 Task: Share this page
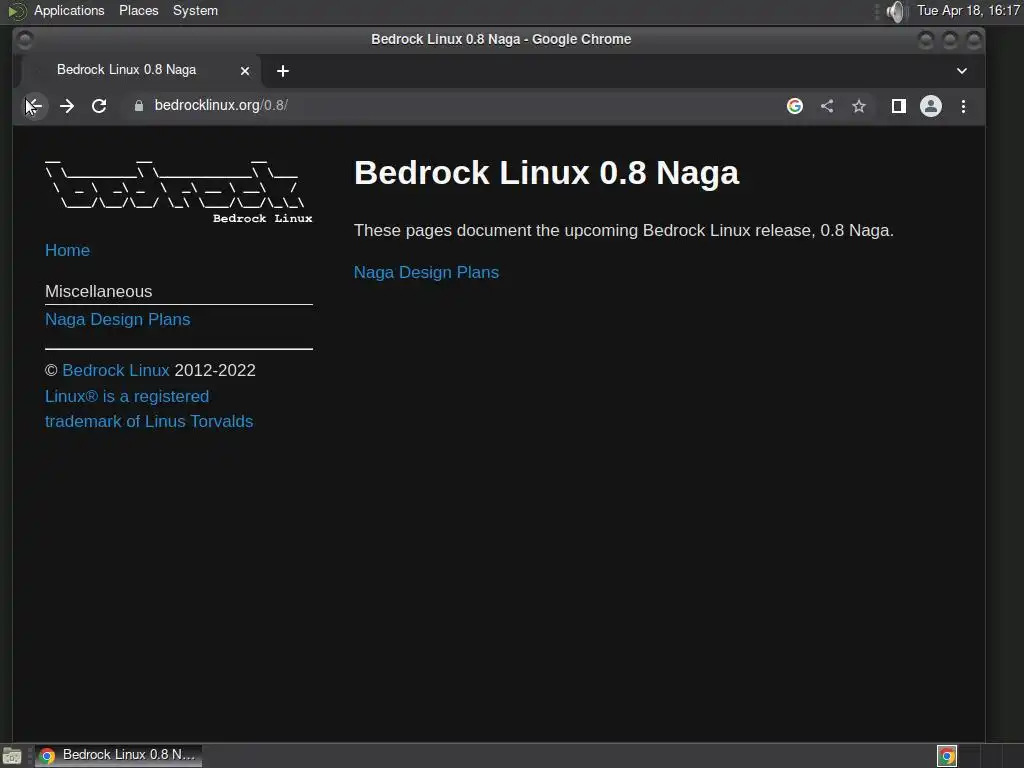[827, 106]
